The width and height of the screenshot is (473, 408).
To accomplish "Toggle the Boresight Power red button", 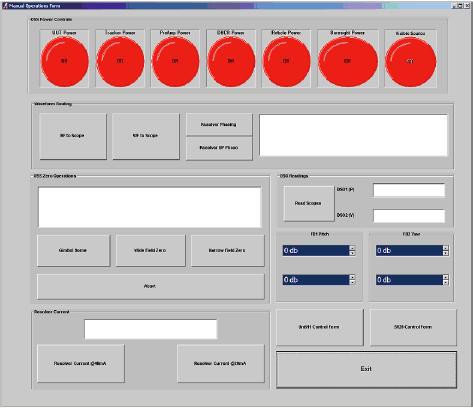I will [348, 61].
